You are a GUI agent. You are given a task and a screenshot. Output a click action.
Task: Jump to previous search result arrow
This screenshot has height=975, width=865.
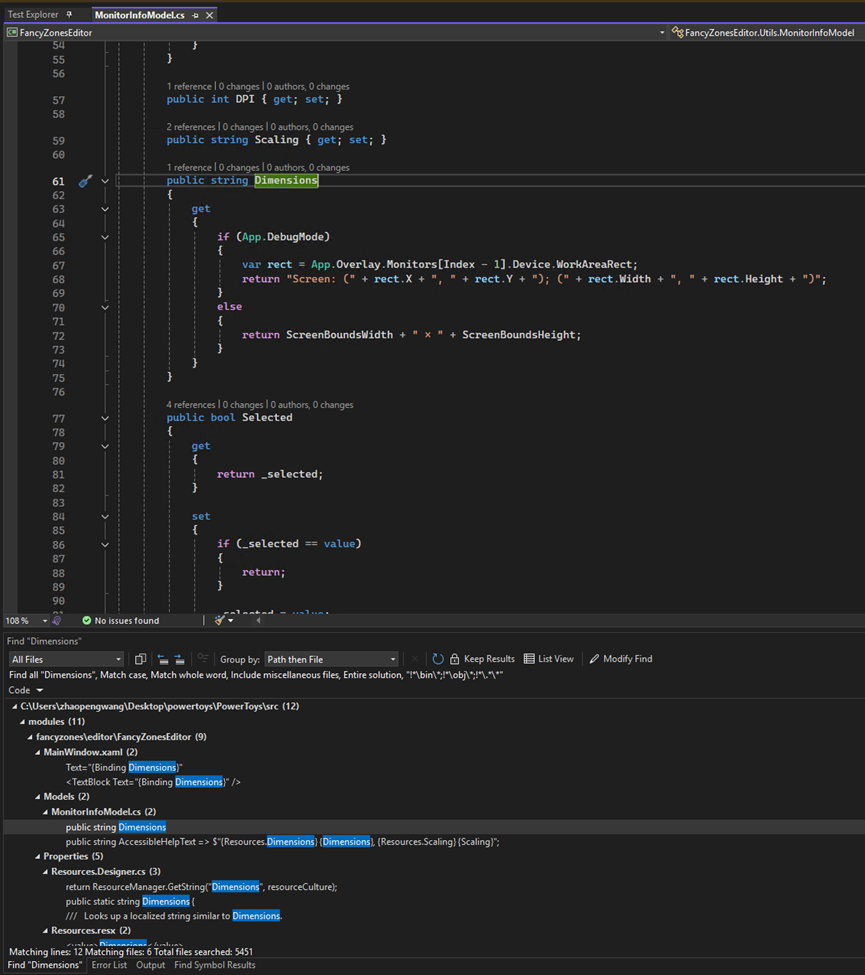click(161, 660)
